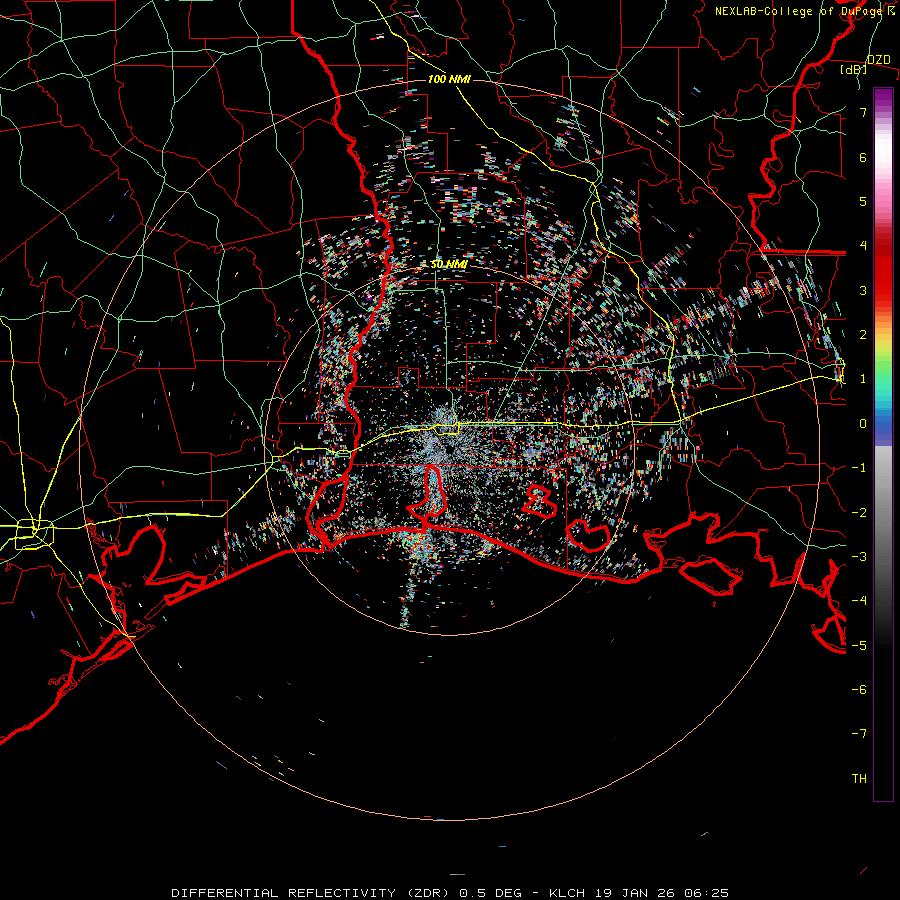Click the 4 value on color scale
Viewport: 900px width, 900px height.
pyautogui.click(x=863, y=246)
